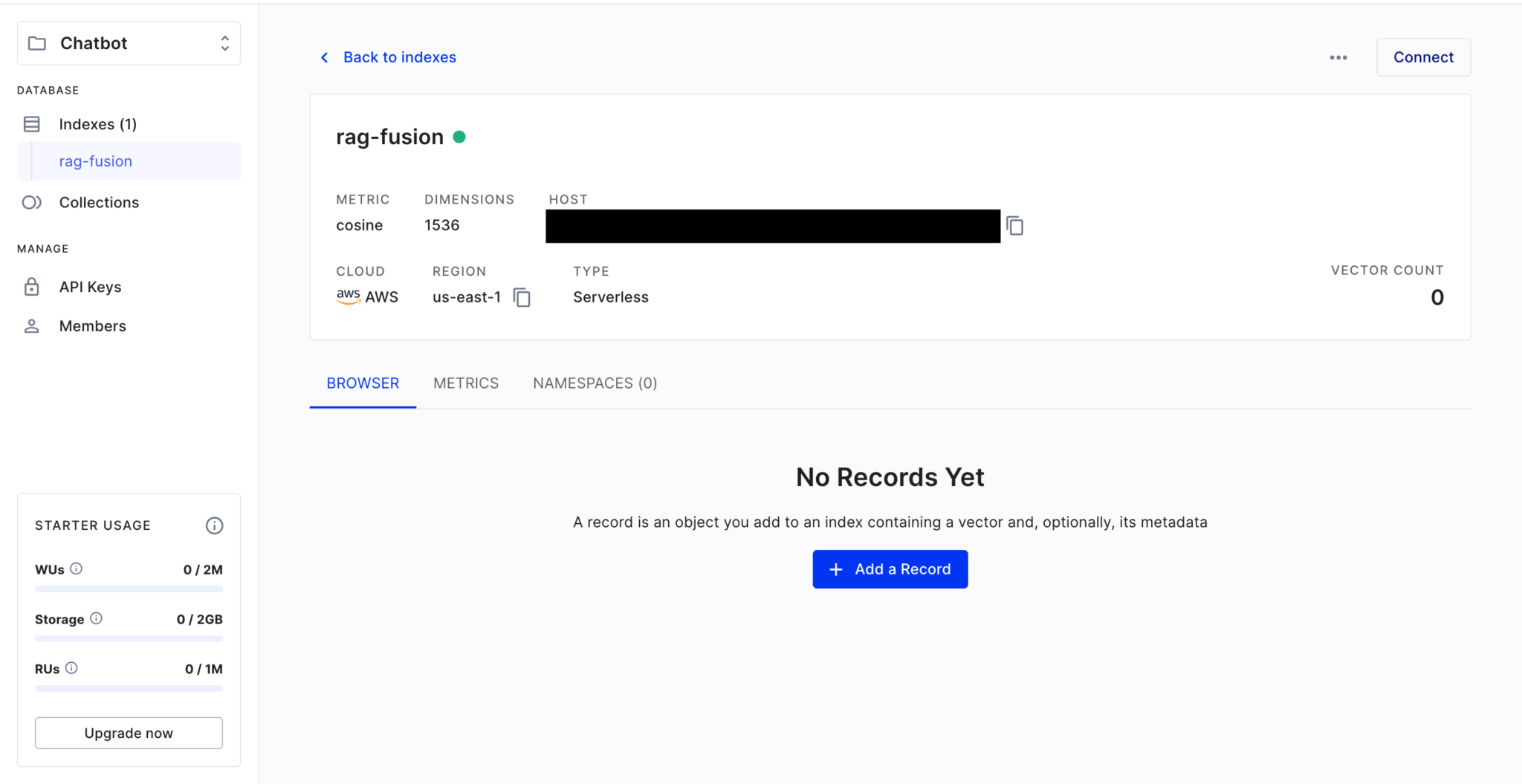
Task: Go to API Keys page
Action: point(90,287)
